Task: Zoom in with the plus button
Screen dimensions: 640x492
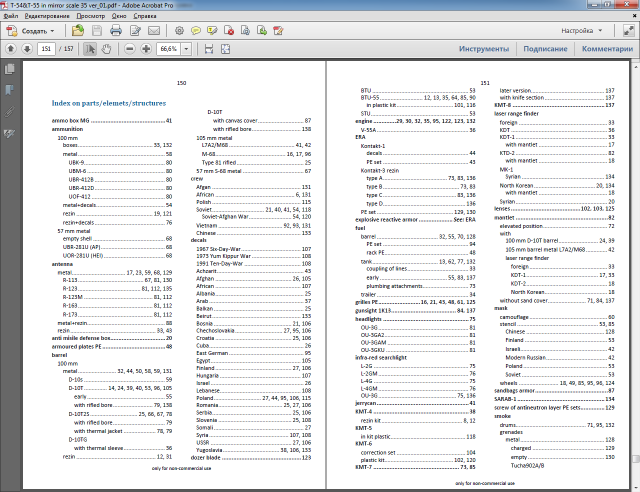Action: (146, 48)
